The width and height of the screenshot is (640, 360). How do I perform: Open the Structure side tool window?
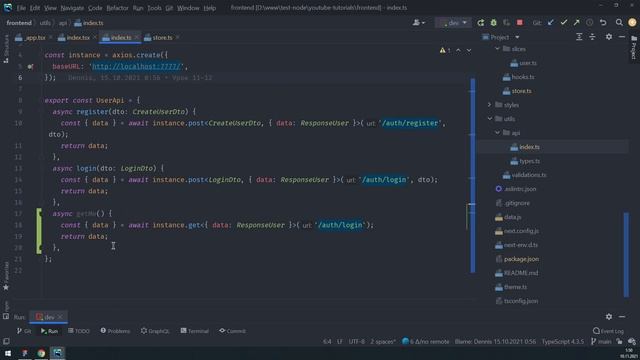(6, 49)
